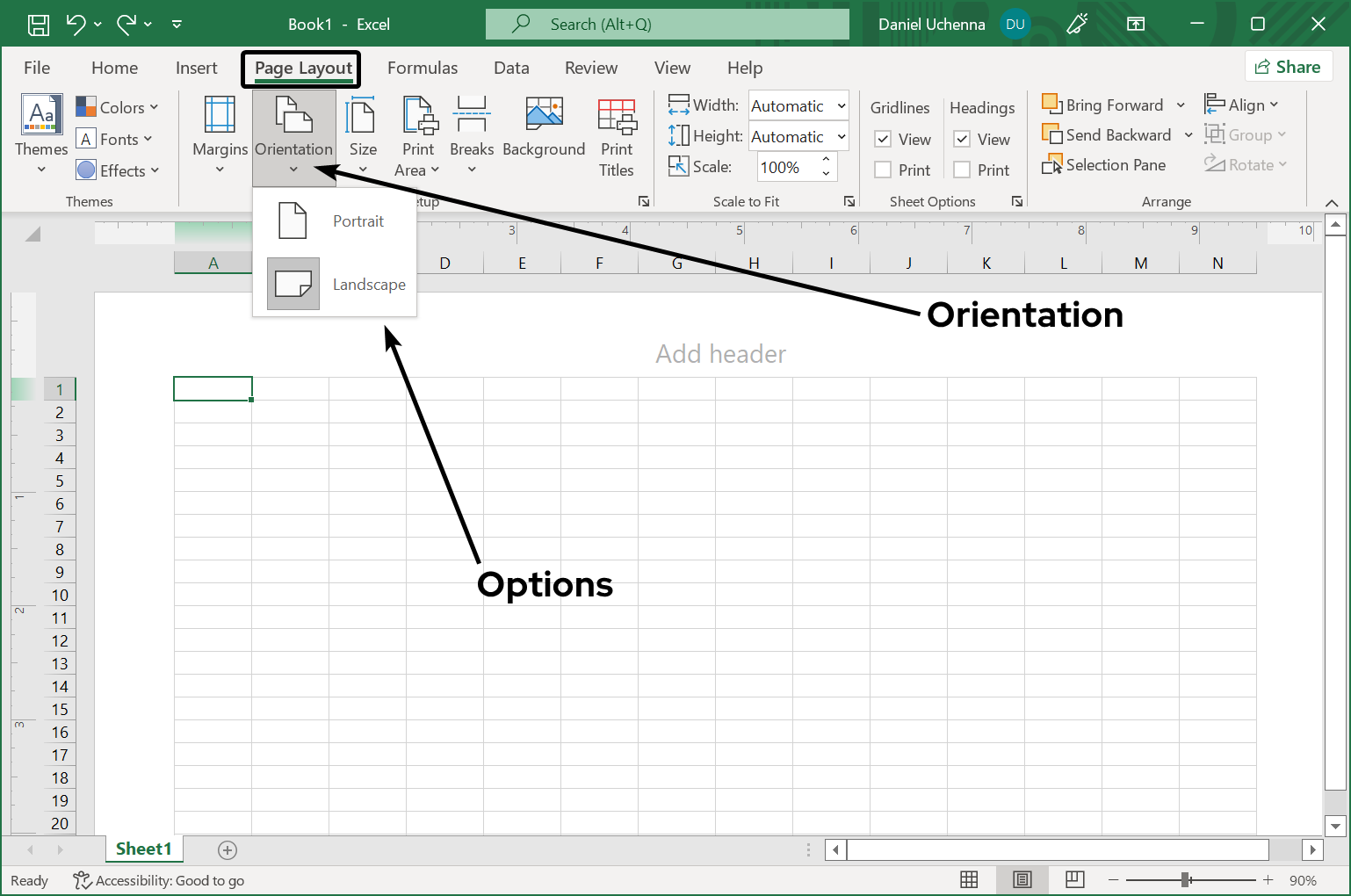Click the Share button
Image resolution: width=1351 pixels, height=896 pixels.
coord(1290,66)
